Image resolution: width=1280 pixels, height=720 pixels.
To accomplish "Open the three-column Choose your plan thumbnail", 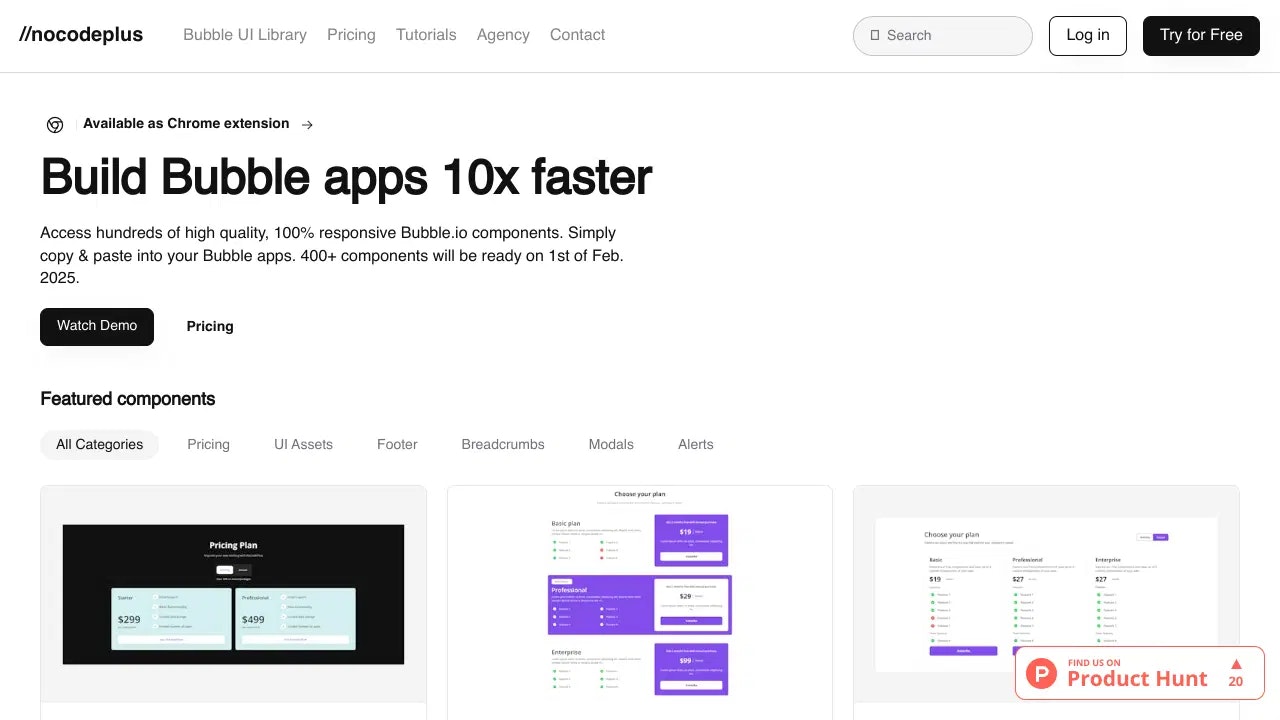I will click(x=1046, y=594).
